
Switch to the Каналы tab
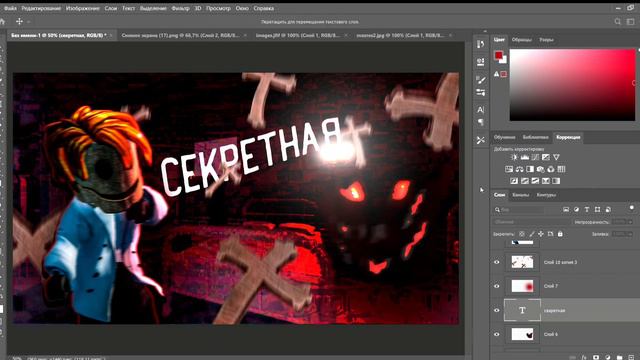pyautogui.click(x=520, y=195)
